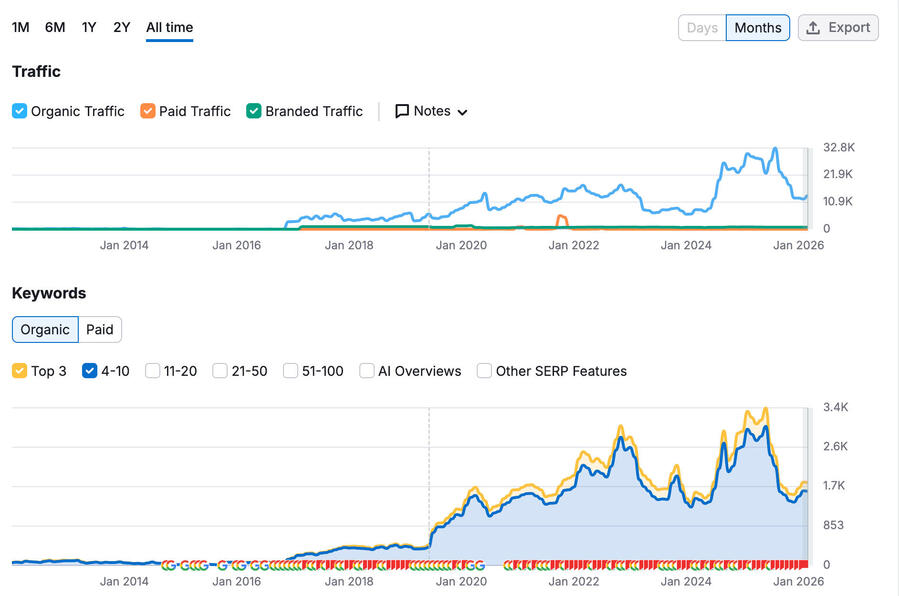Image resolution: width=899 pixels, height=596 pixels.
Task: Select the 1M time range tab
Action: tap(20, 28)
